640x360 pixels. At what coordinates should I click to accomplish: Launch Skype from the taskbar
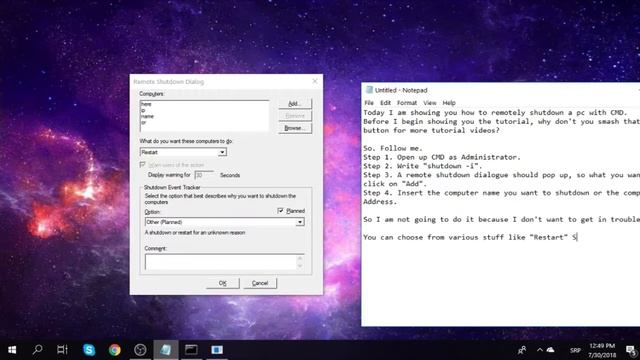(89, 350)
